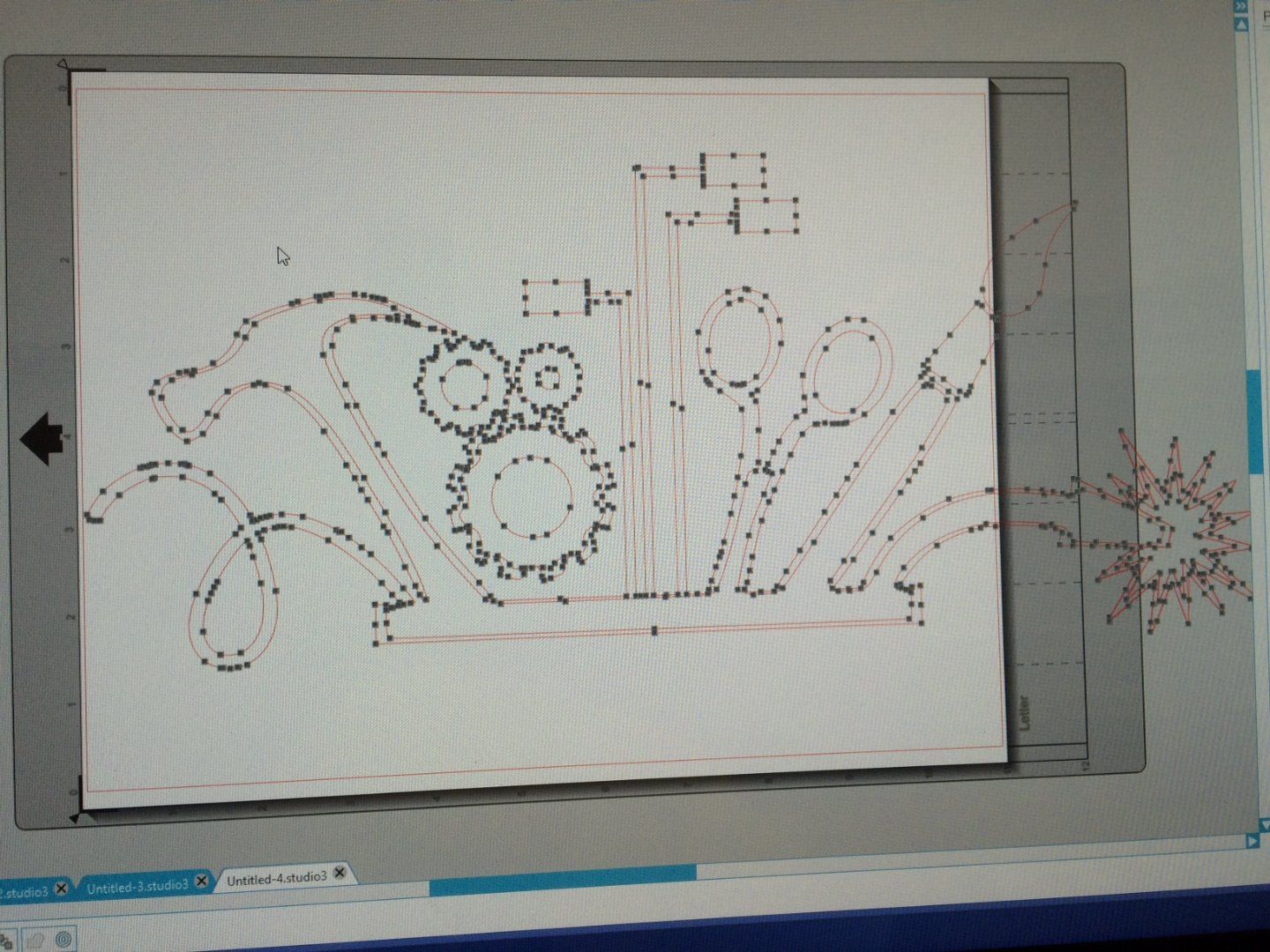The height and width of the screenshot is (952, 1270).
Task: Click the right arrow of the horizontal scrollbar
Action: pos(1252,840)
